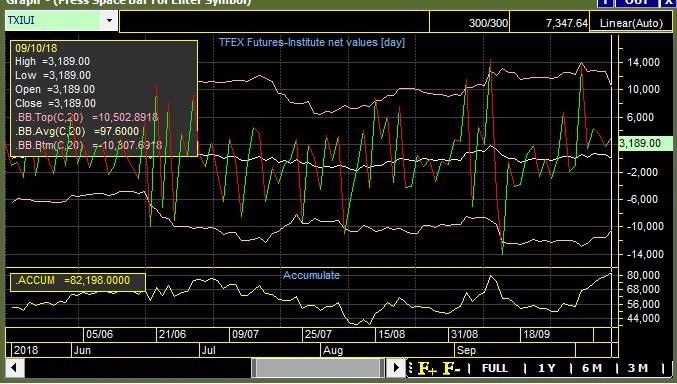Click the F- zoom out icon

(x=452, y=368)
